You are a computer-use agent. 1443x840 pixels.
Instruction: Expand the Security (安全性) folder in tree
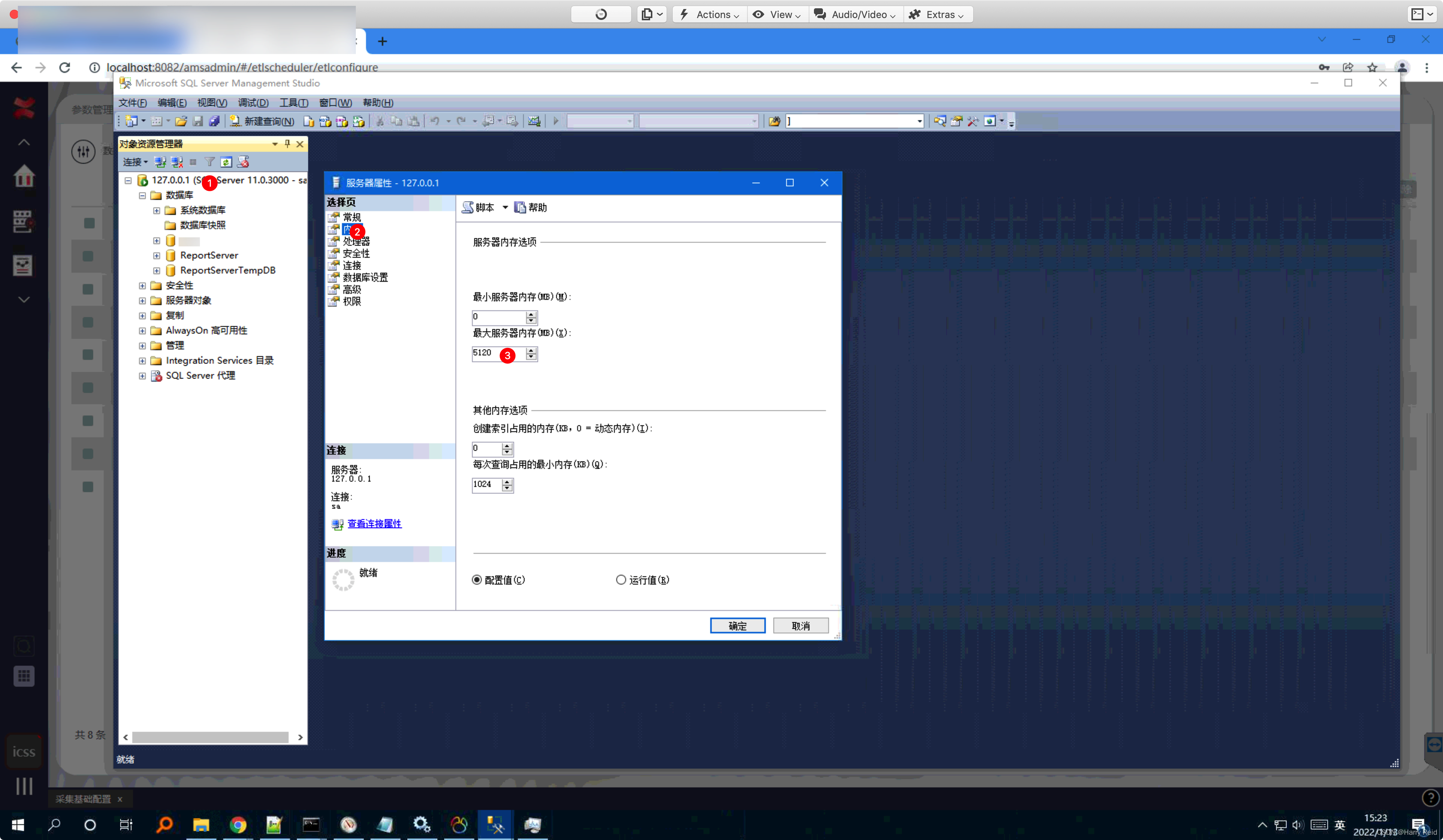coord(142,285)
